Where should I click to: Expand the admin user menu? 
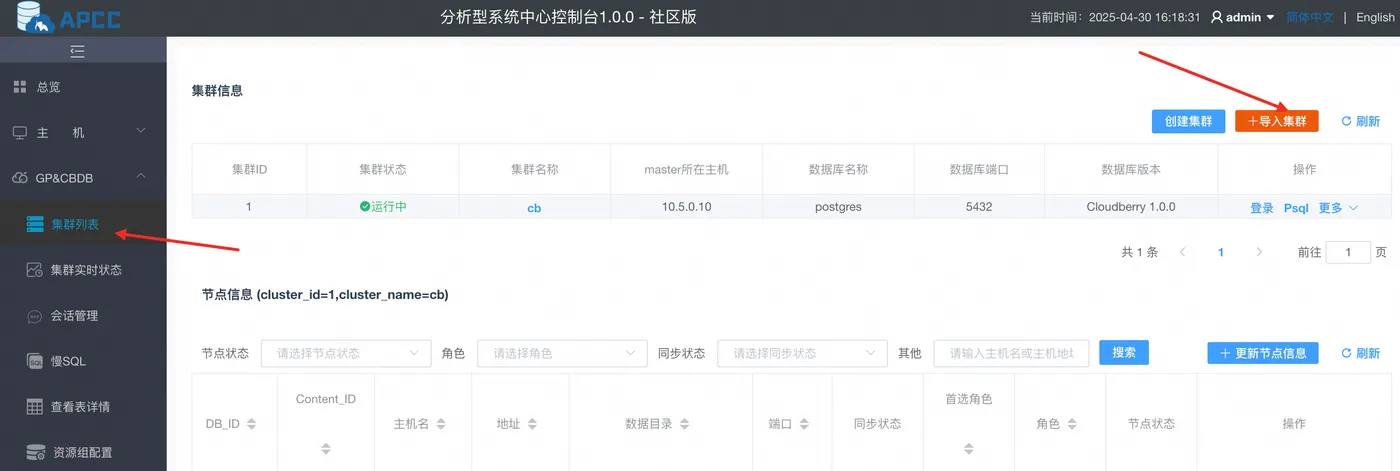[x=1243, y=17]
